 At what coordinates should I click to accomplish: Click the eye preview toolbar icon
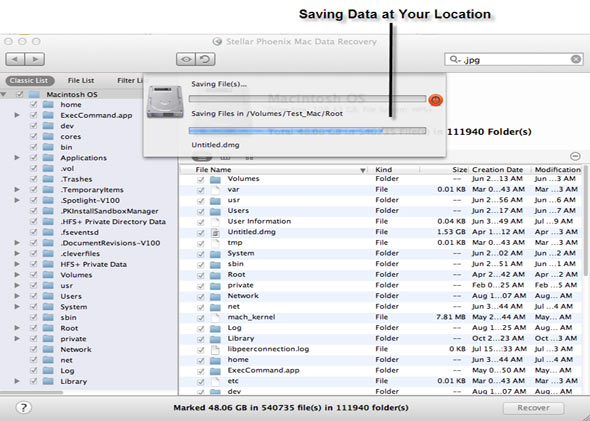(186, 59)
